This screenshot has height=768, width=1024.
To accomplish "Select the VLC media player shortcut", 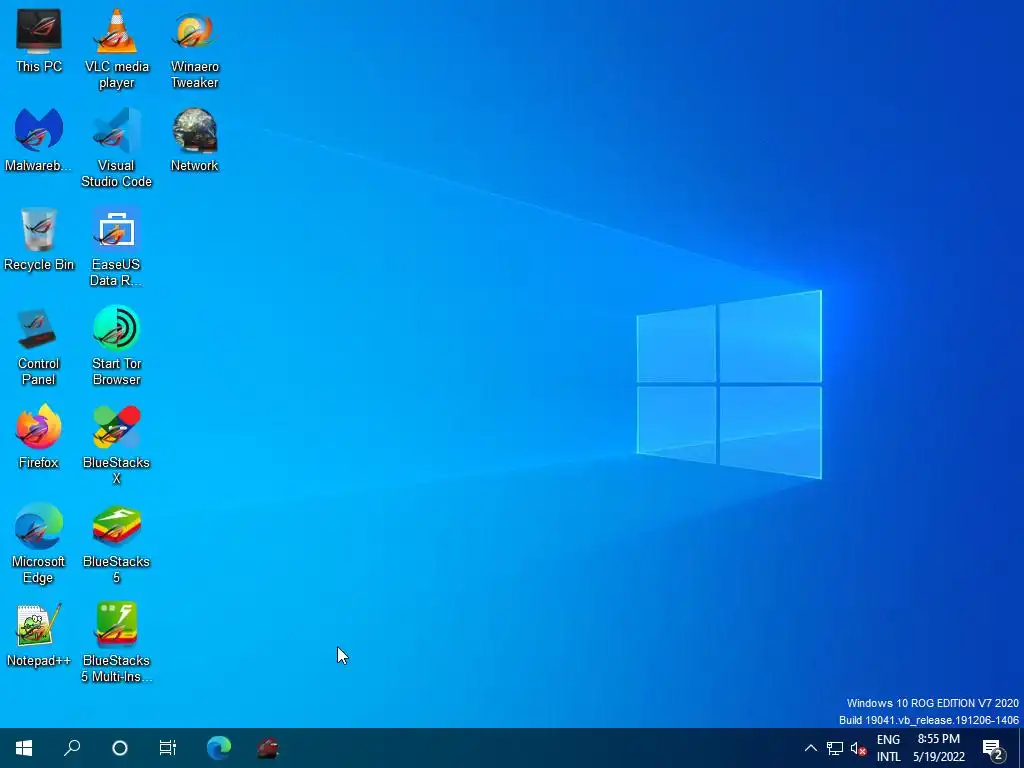I will pyautogui.click(x=116, y=49).
